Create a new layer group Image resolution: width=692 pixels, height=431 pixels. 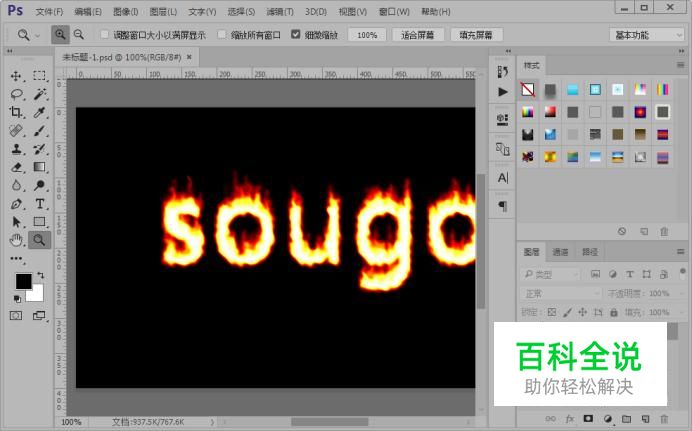point(626,419)
